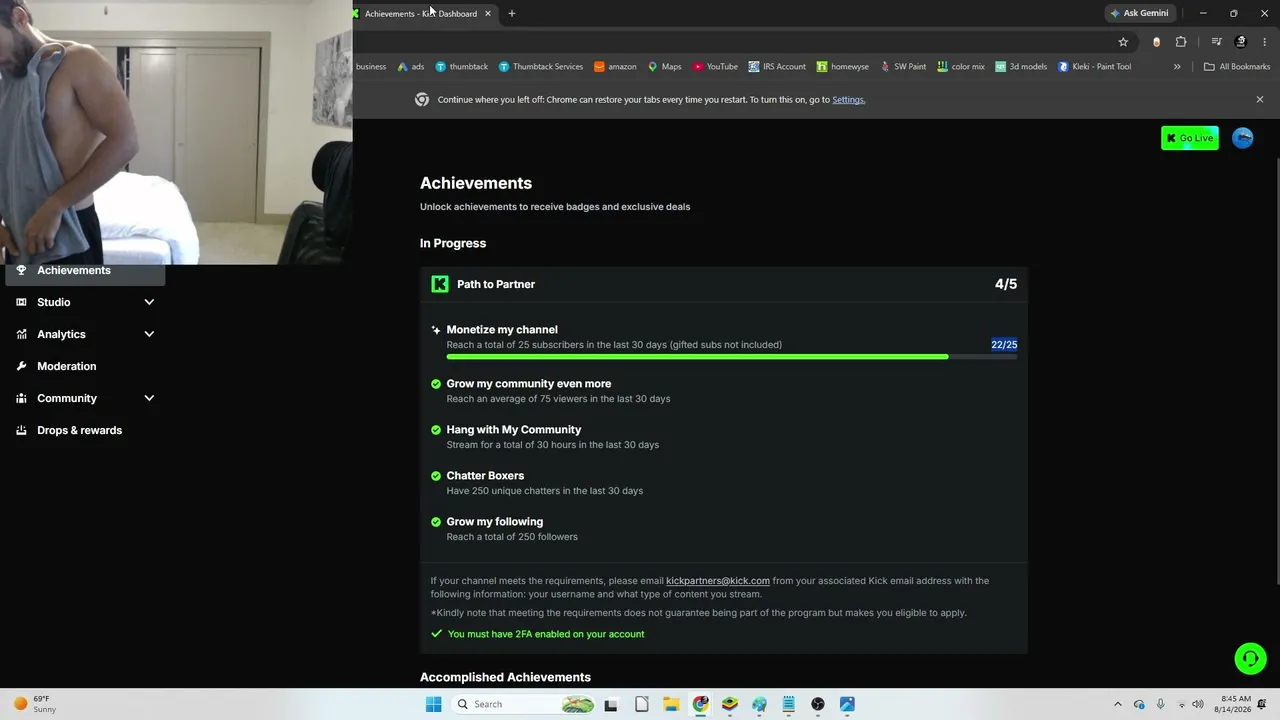Open the green support chat bubble
This screenshot has width=1280, height=720.
(1250, 658)
